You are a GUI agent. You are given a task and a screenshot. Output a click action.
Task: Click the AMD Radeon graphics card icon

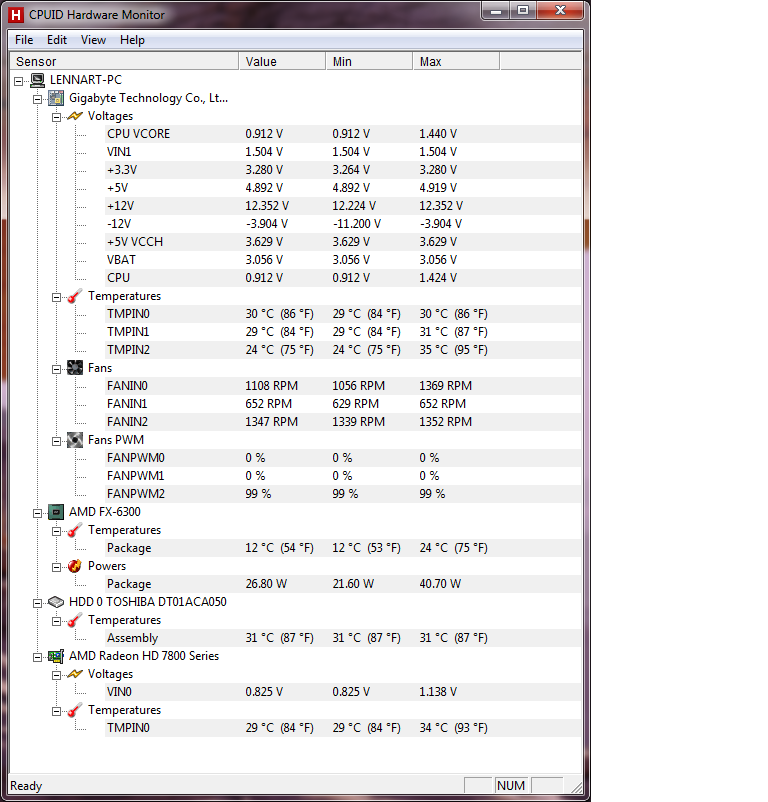(56, 656)
